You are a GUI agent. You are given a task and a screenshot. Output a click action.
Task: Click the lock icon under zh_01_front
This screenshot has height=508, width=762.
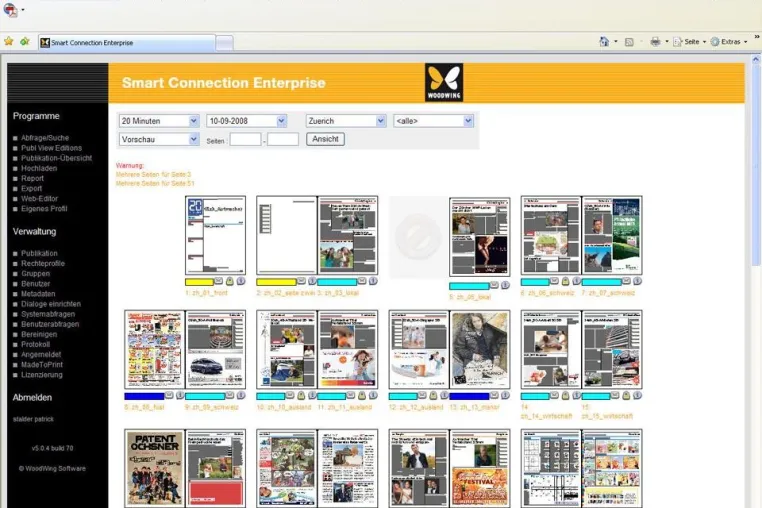pyautogui.click(x=230, y=281)
